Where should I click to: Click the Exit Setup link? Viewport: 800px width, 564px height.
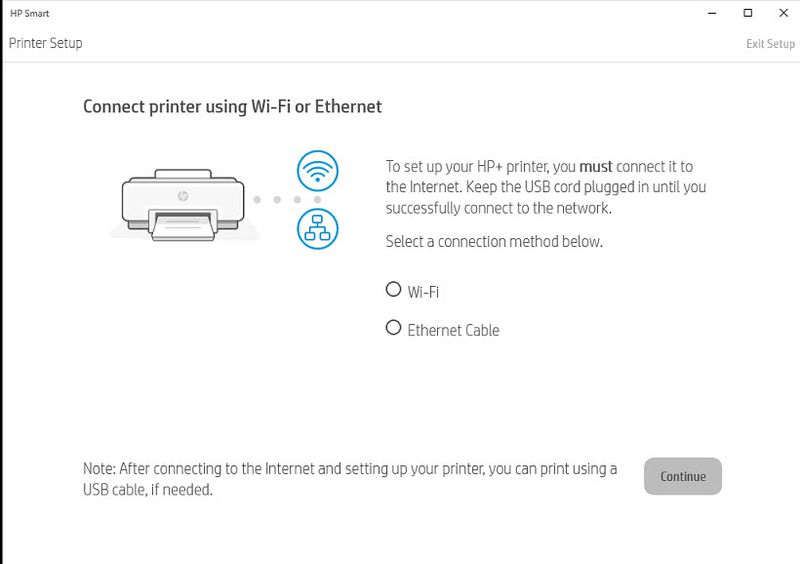click(x=770, y=44)
